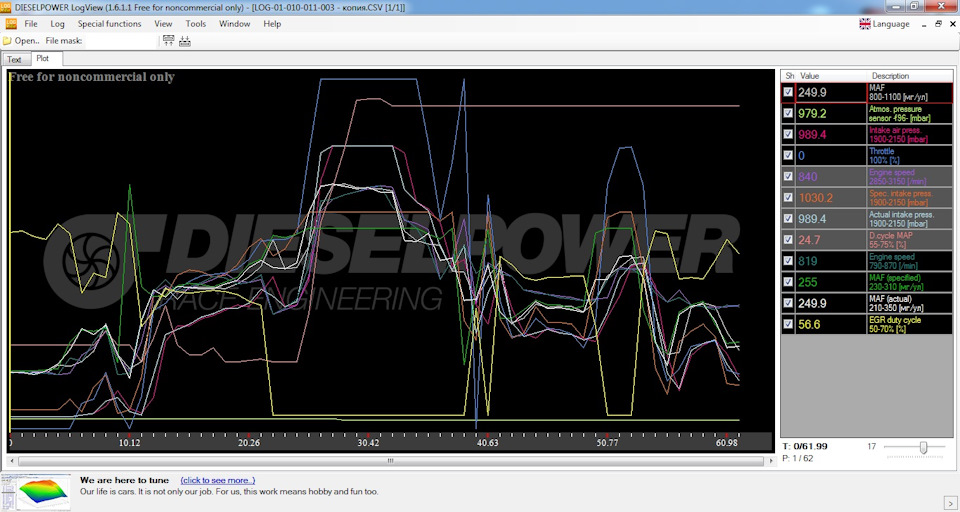Click the toolbar icon with upward arrows
Image resolution: width=960 pixels, height=512 pixels.
point(168,41)
